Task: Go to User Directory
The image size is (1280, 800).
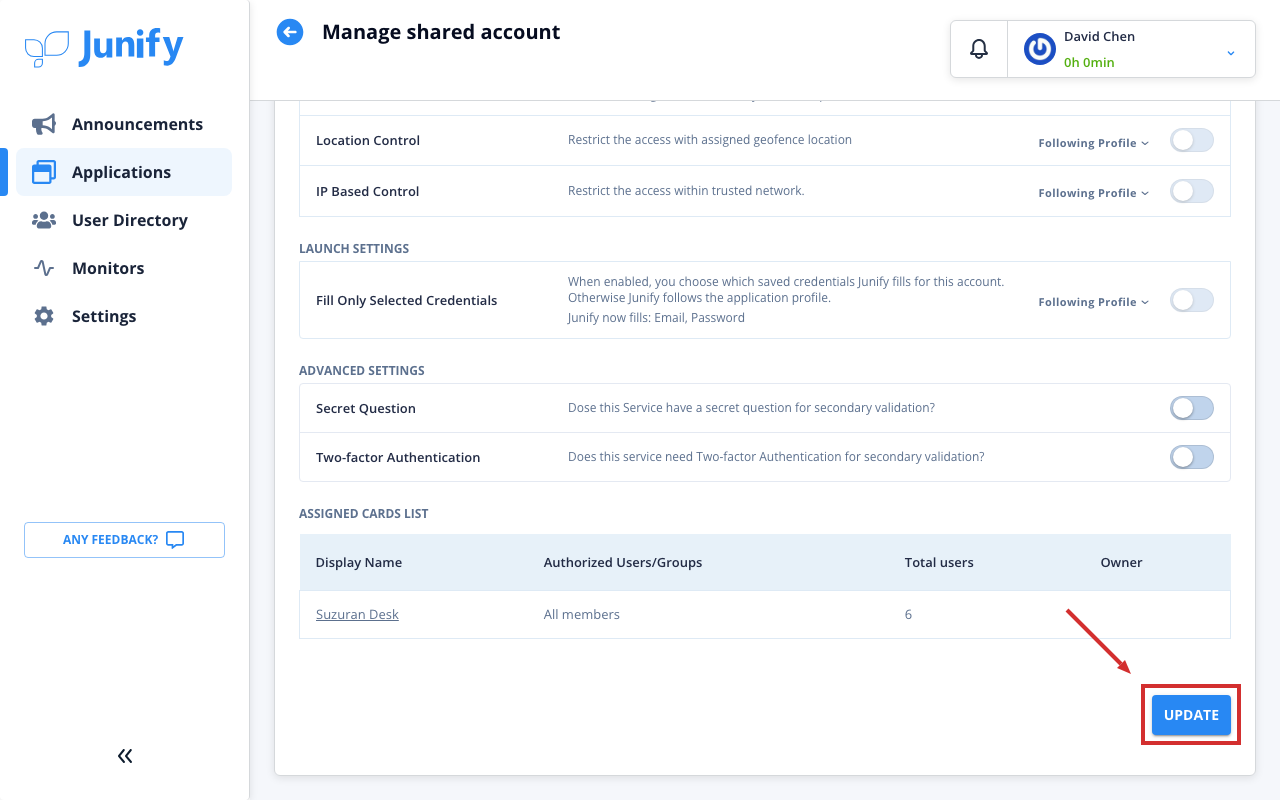Action: click(x=124, y=220)
